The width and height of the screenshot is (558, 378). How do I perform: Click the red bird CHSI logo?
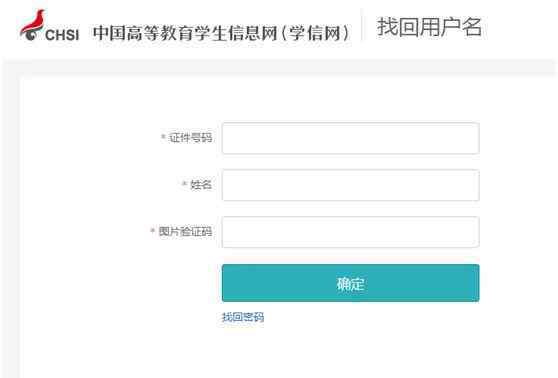[32, 25]
